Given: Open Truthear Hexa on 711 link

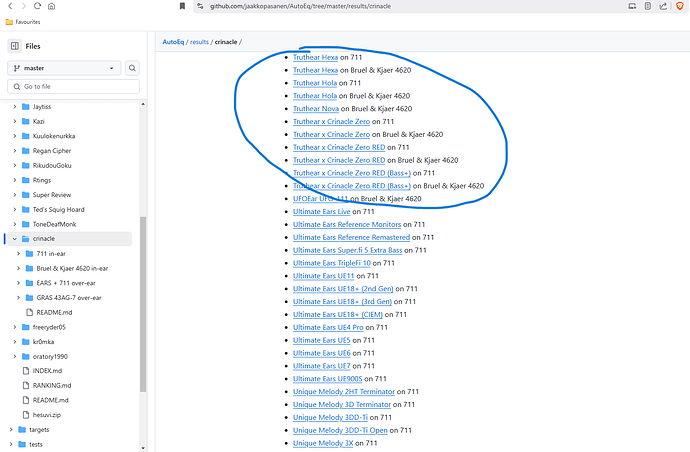Looking at the screenshot, I should pos(316,57).
